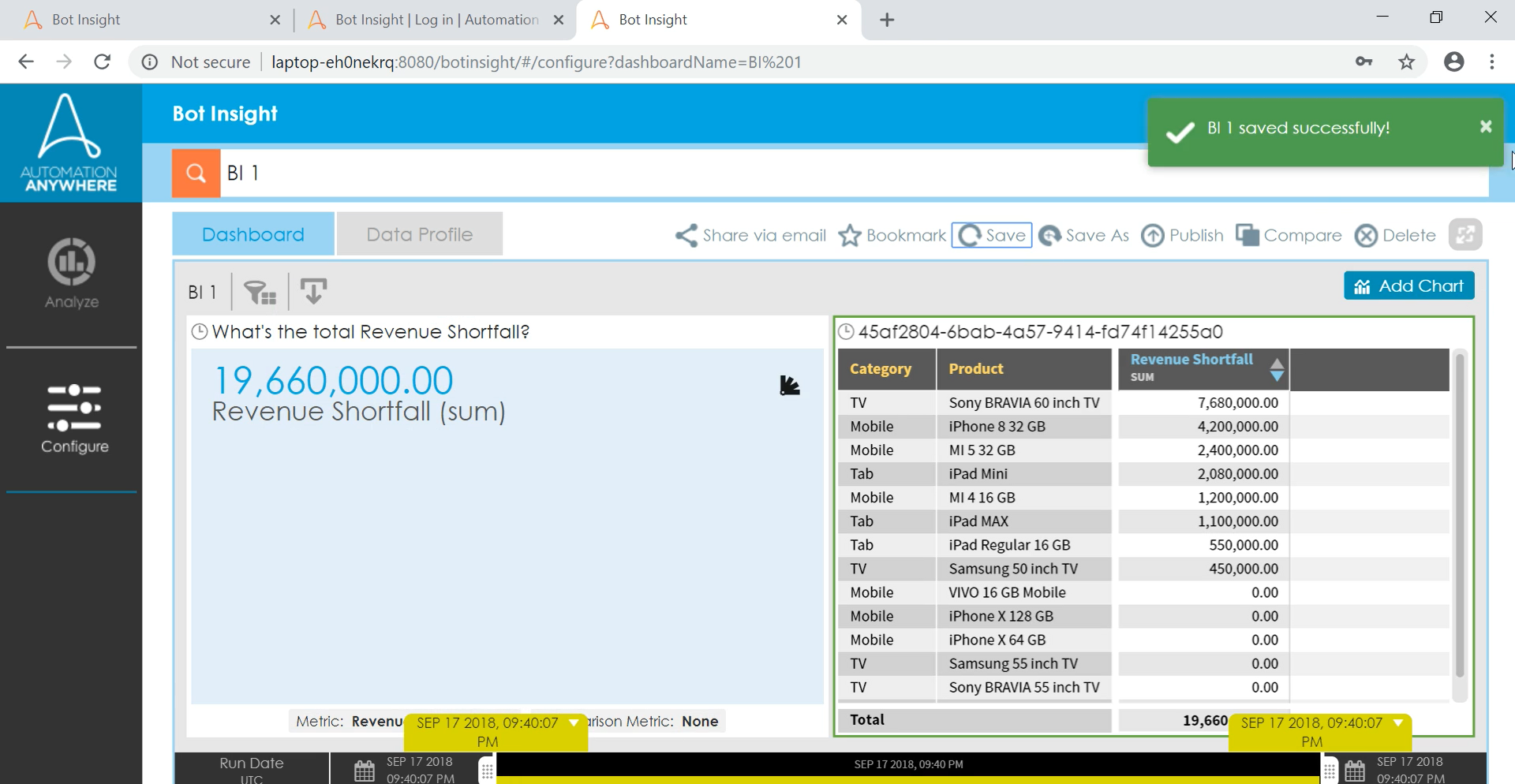Click the orange search magnifier icon
Viewport: 1515px width, 784px height.
[196, 173]
